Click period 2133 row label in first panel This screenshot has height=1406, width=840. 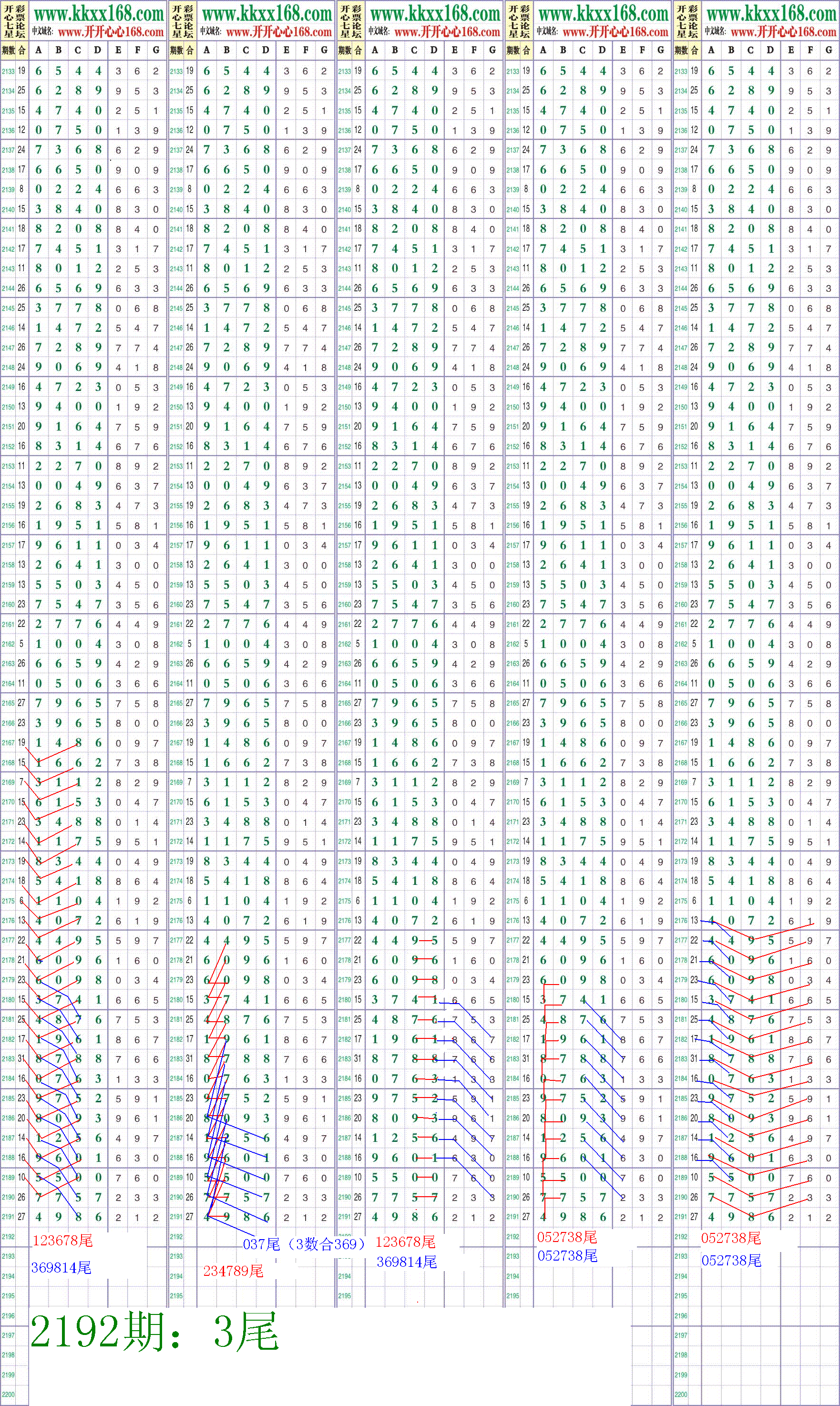[8, 72]
